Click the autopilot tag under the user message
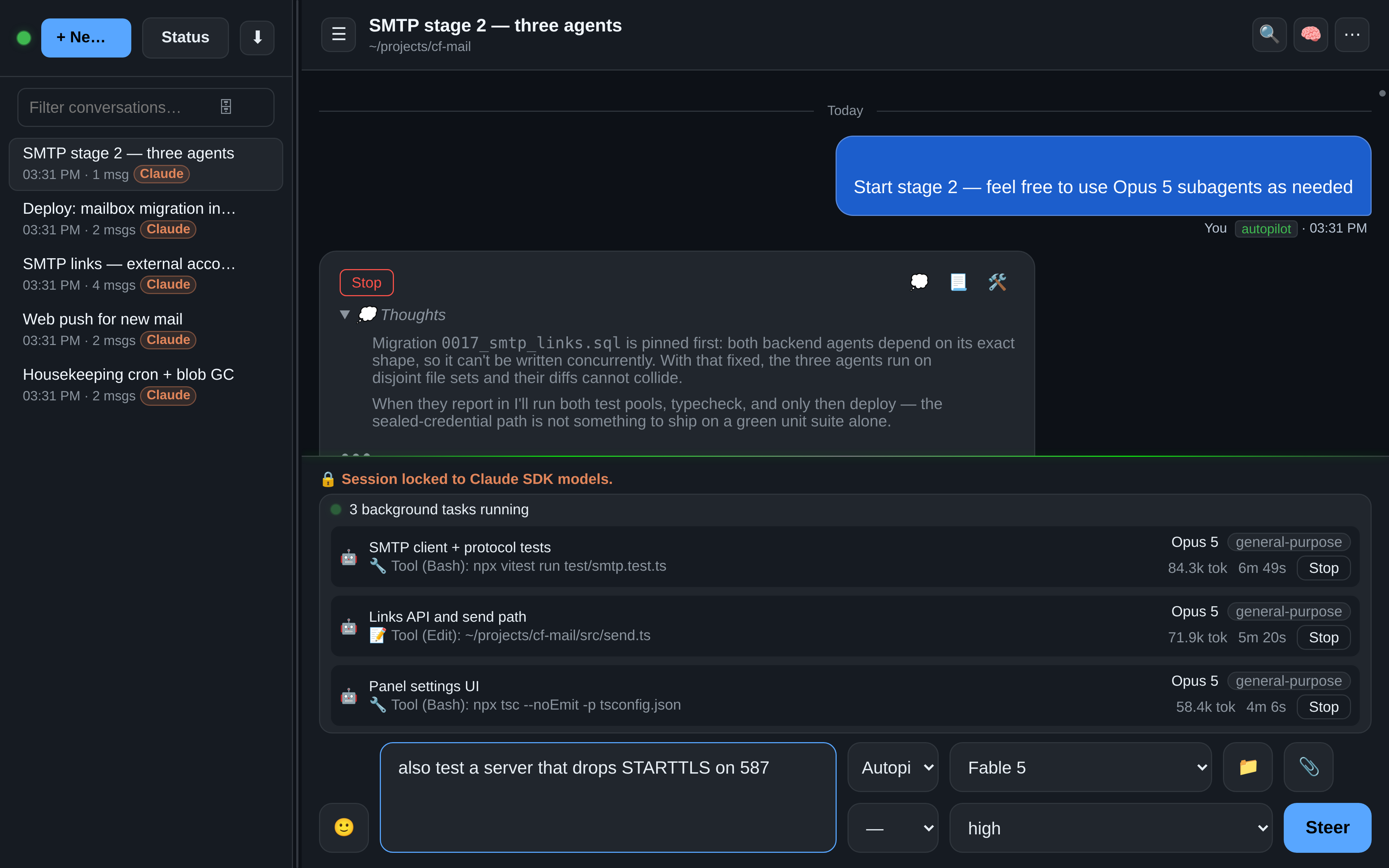 pos(1266,229)
